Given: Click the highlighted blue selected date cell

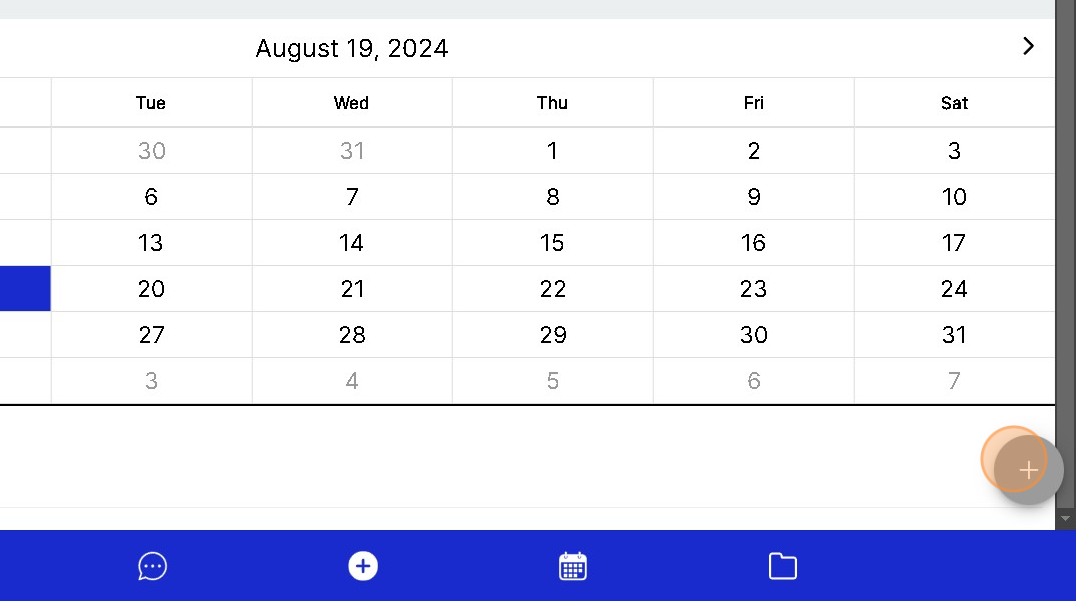Looking at the screenshot, I should [x=25, y=289].
